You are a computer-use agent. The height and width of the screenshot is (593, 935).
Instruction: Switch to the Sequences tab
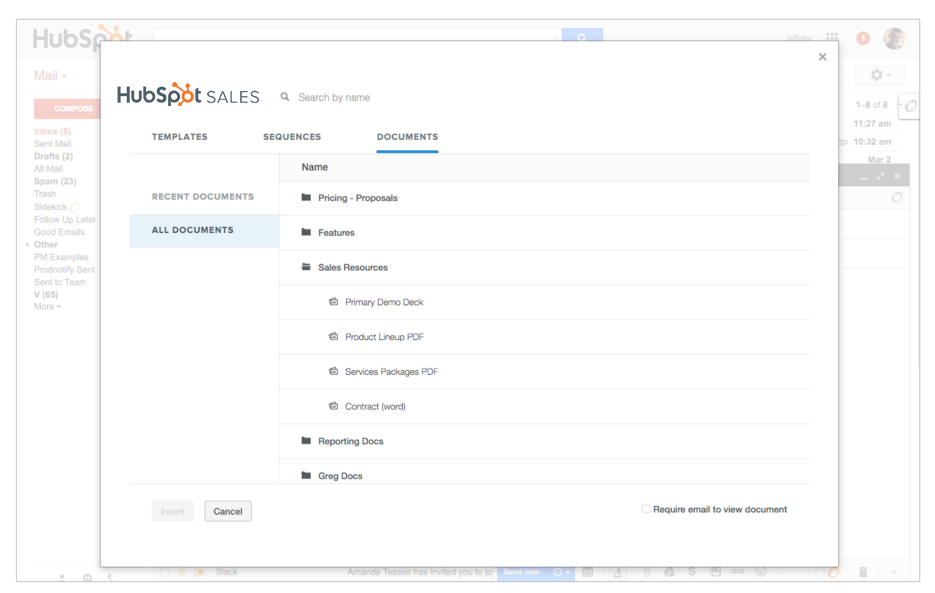pyautogui.click(x=292, y=137)
